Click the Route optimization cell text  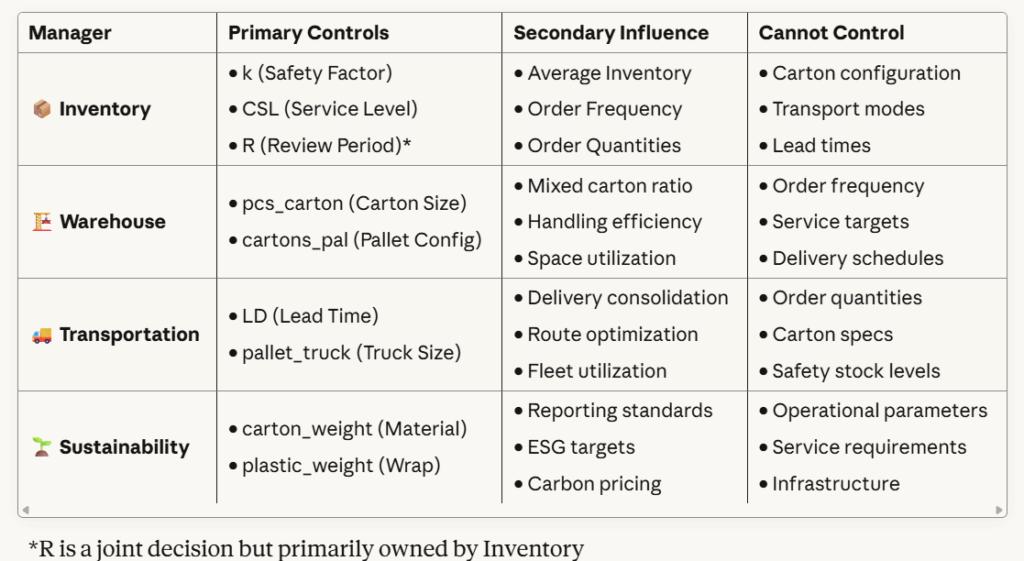point(612,335)
